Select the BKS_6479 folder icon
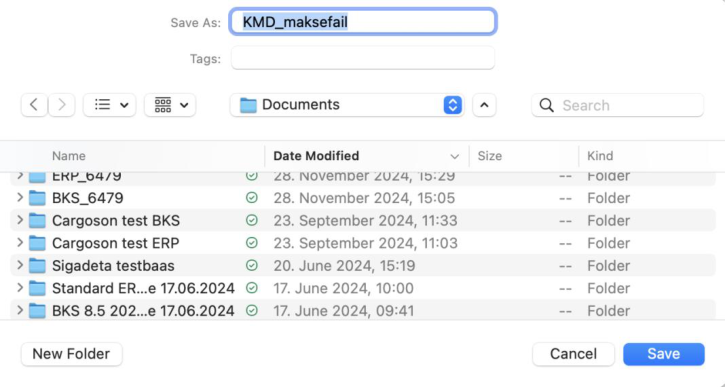This screenshot has height=387, width=725. [x=37, y=198]
